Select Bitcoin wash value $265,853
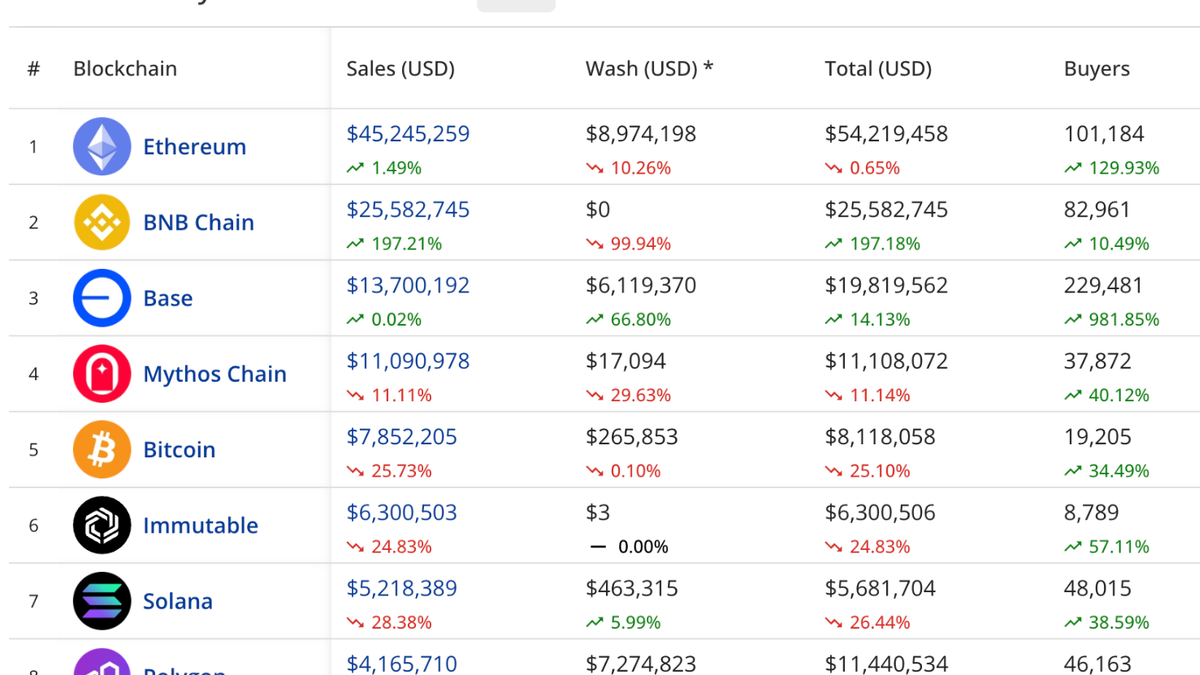1200x675 pixels. pos(632,437)
